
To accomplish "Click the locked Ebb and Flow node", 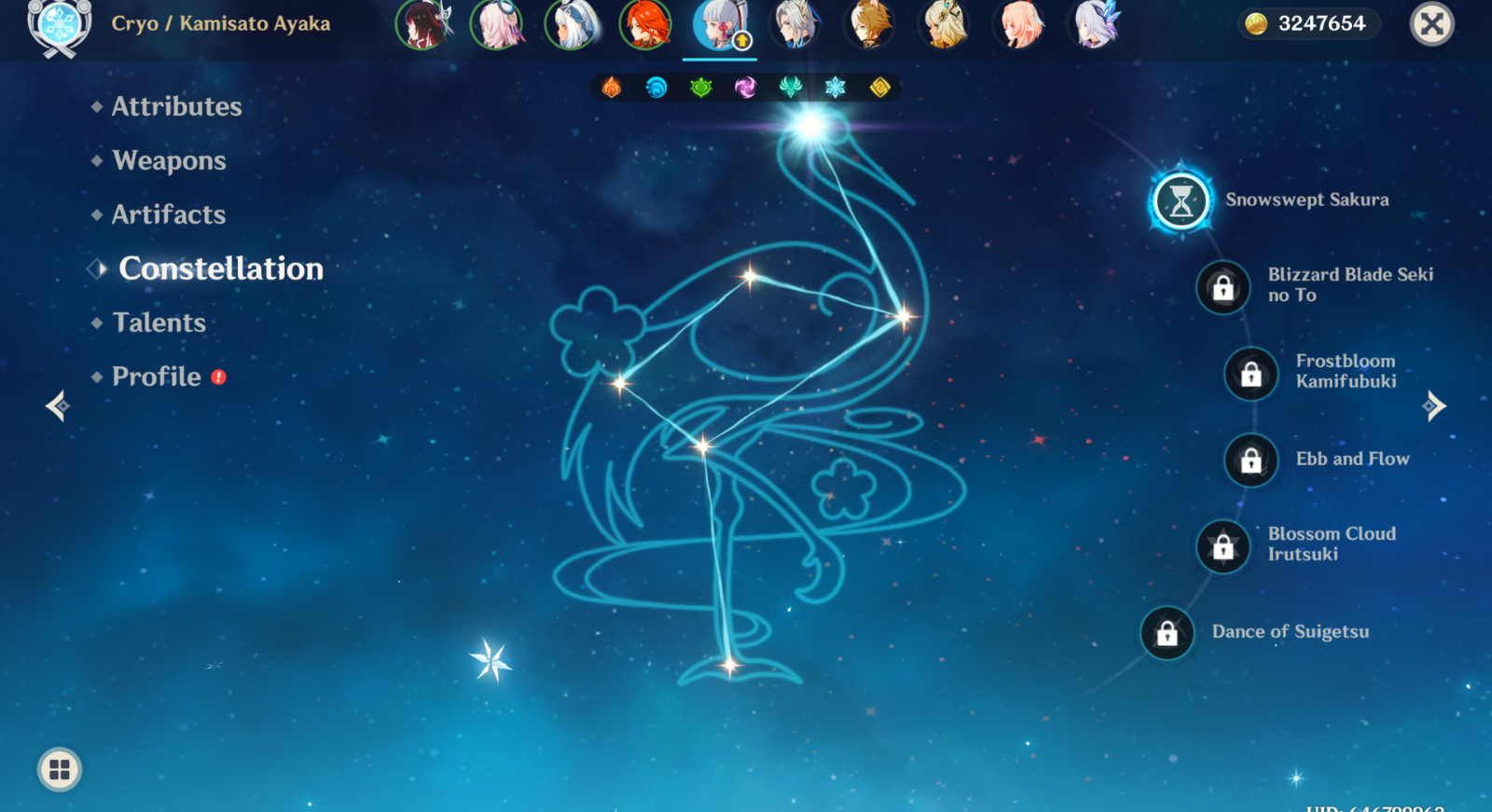I will pyautogui.click(x=1251, y=460).
